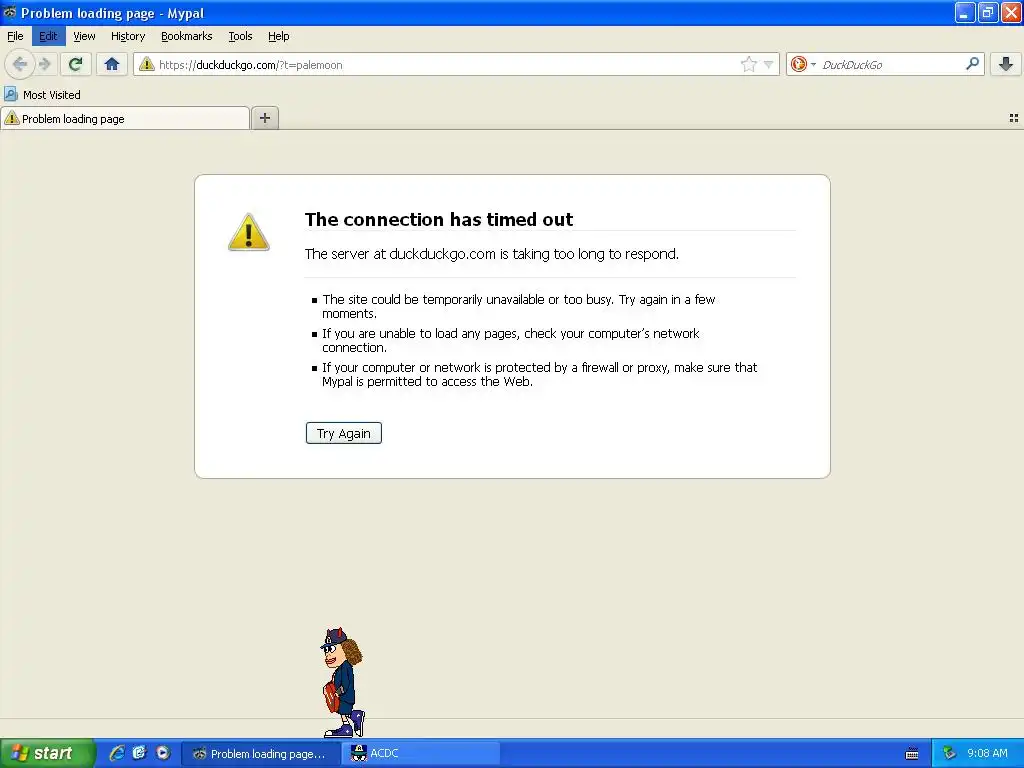
Task: Go forward with the Forward arrow
Action: 44,64
